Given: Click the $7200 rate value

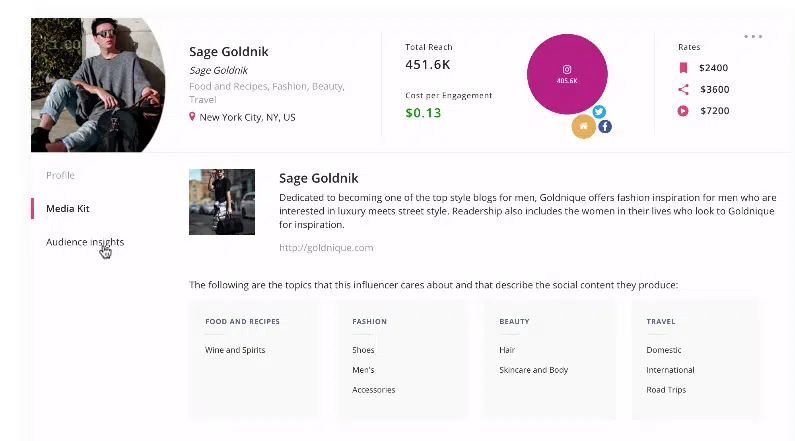Looking at the screenshot, I should tap(715, 111).
